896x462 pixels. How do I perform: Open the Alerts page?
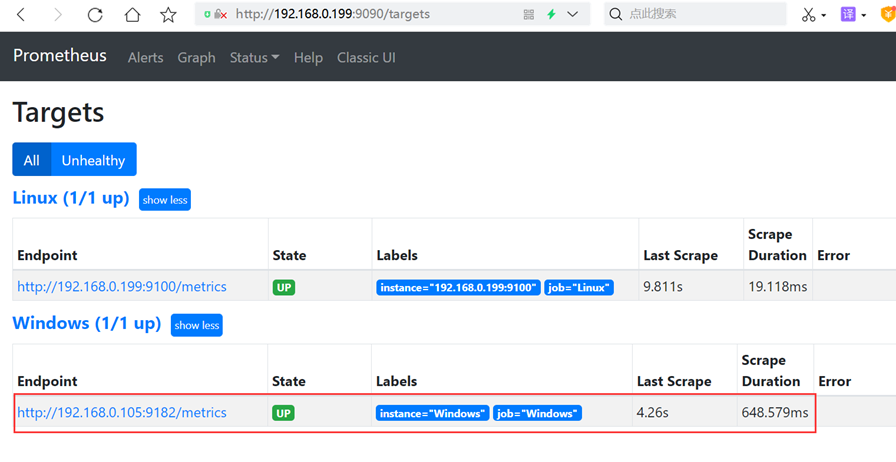[146, 58]
